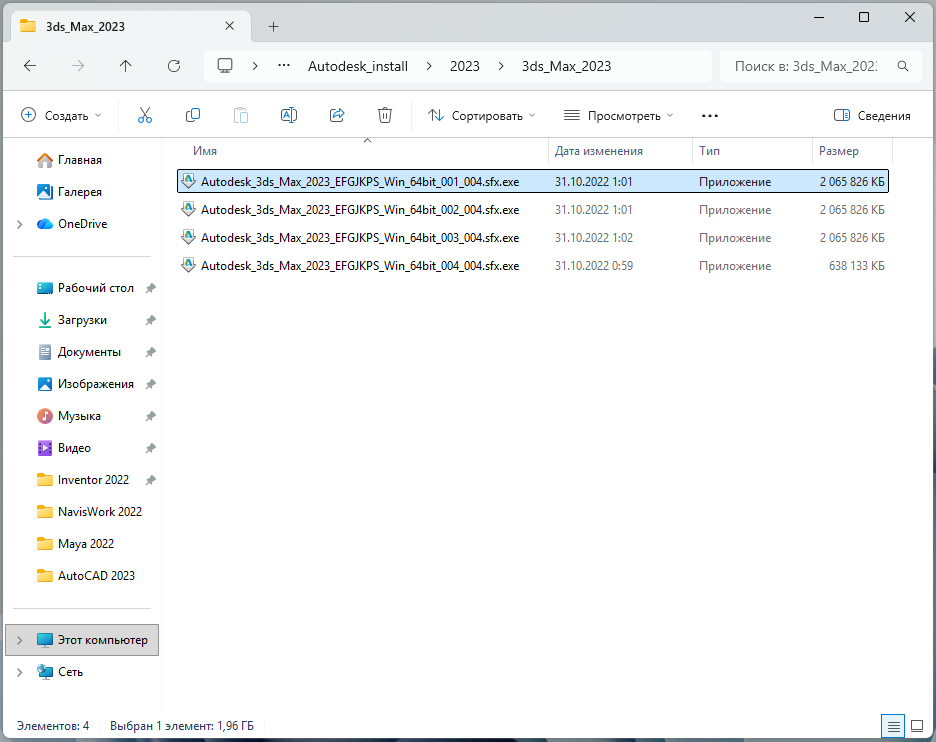
Task: Open the more options ellipsis in toolbar
Action: point(710,116)
